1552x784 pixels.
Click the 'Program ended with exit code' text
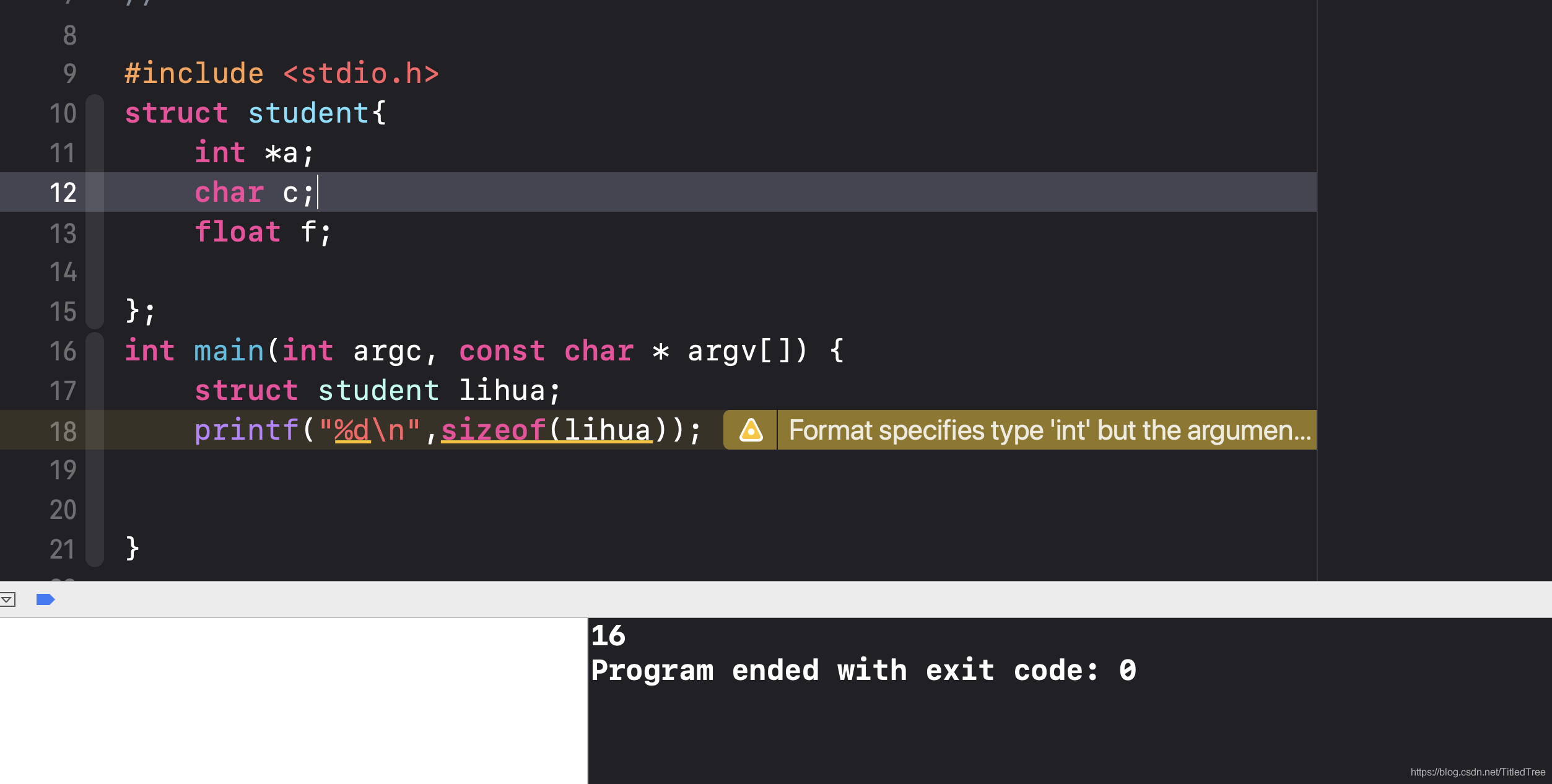click(863, 671)
